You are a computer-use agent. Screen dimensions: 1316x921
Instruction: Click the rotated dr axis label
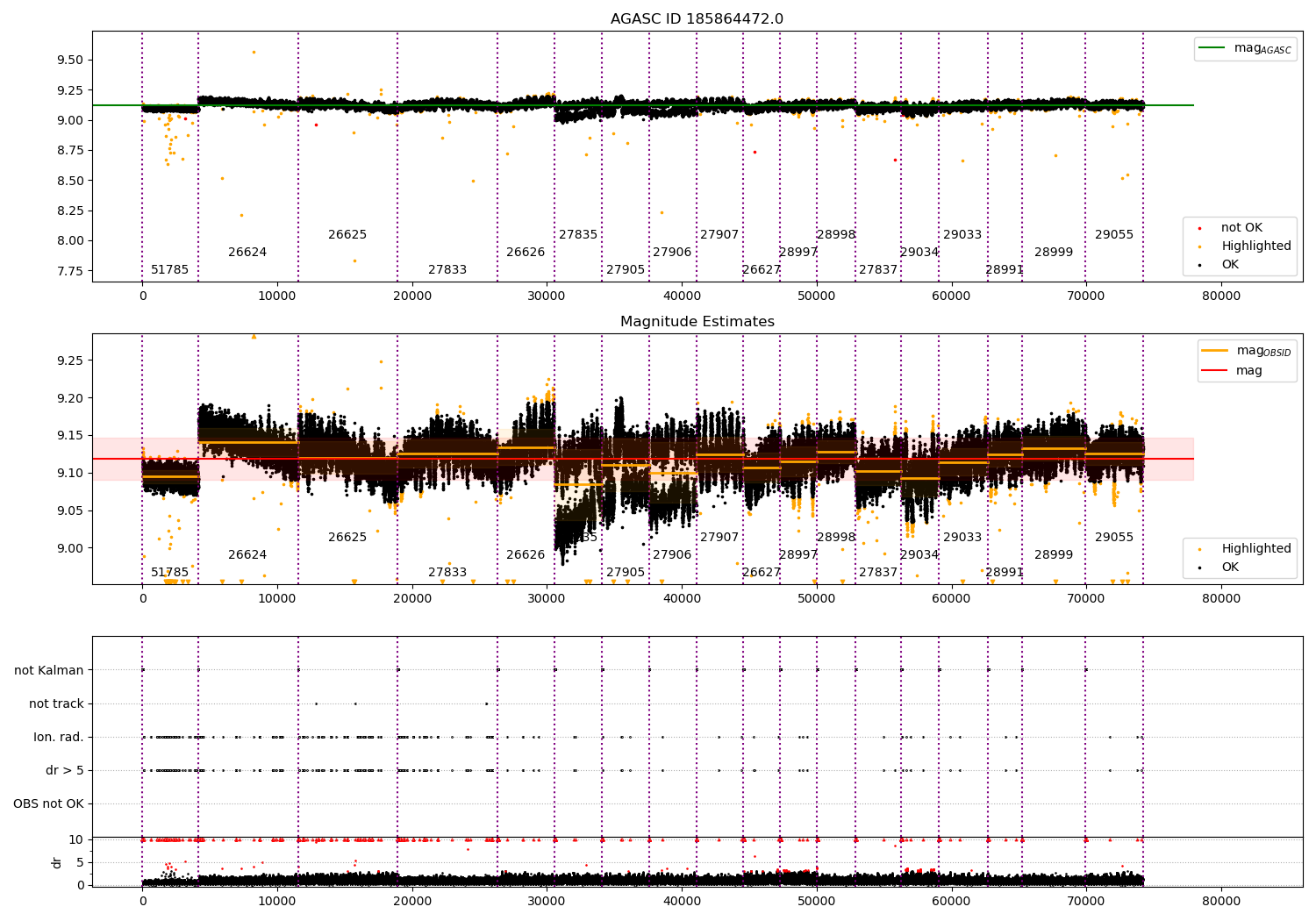tap(57, 862)
